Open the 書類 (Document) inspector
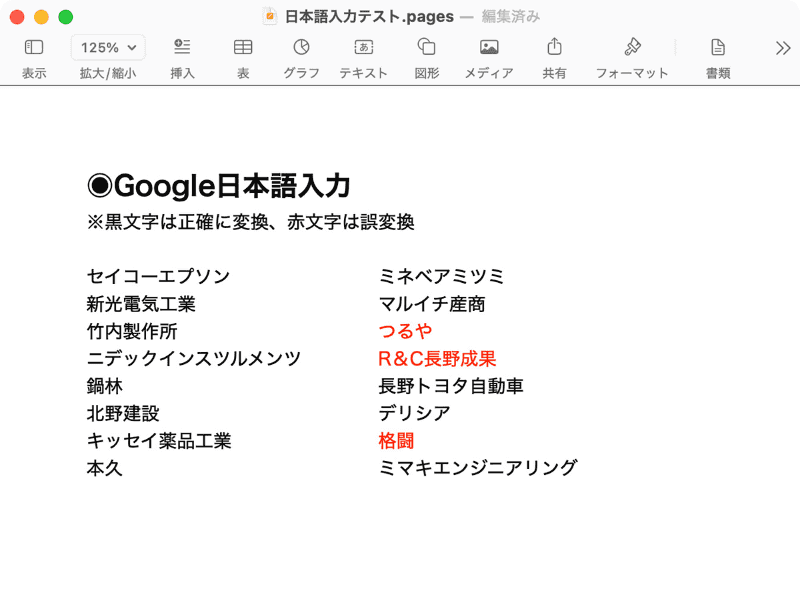The width and height of the screenshot is (800, 607). pos(718,47)
